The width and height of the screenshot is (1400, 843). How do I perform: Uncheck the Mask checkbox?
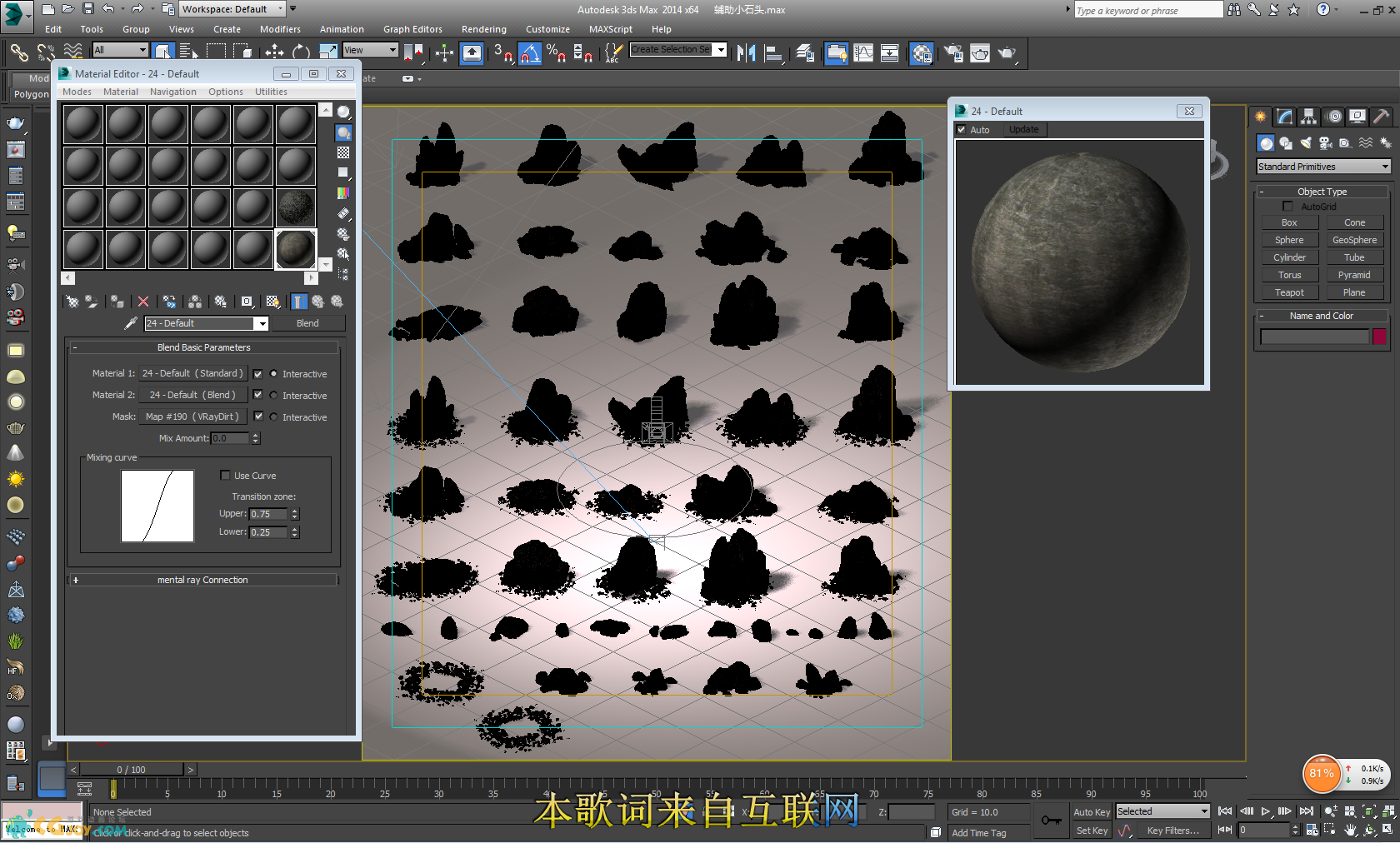(257, 417)
